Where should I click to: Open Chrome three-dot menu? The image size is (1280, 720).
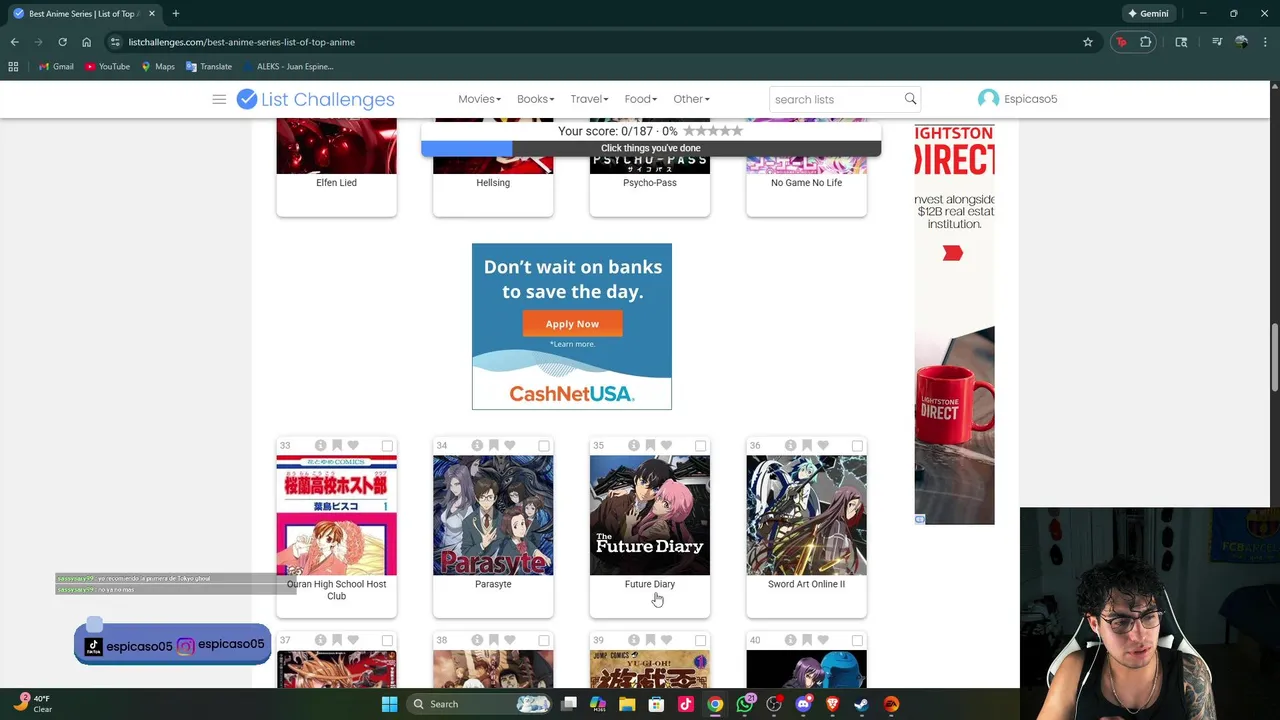click(1266, 42)
